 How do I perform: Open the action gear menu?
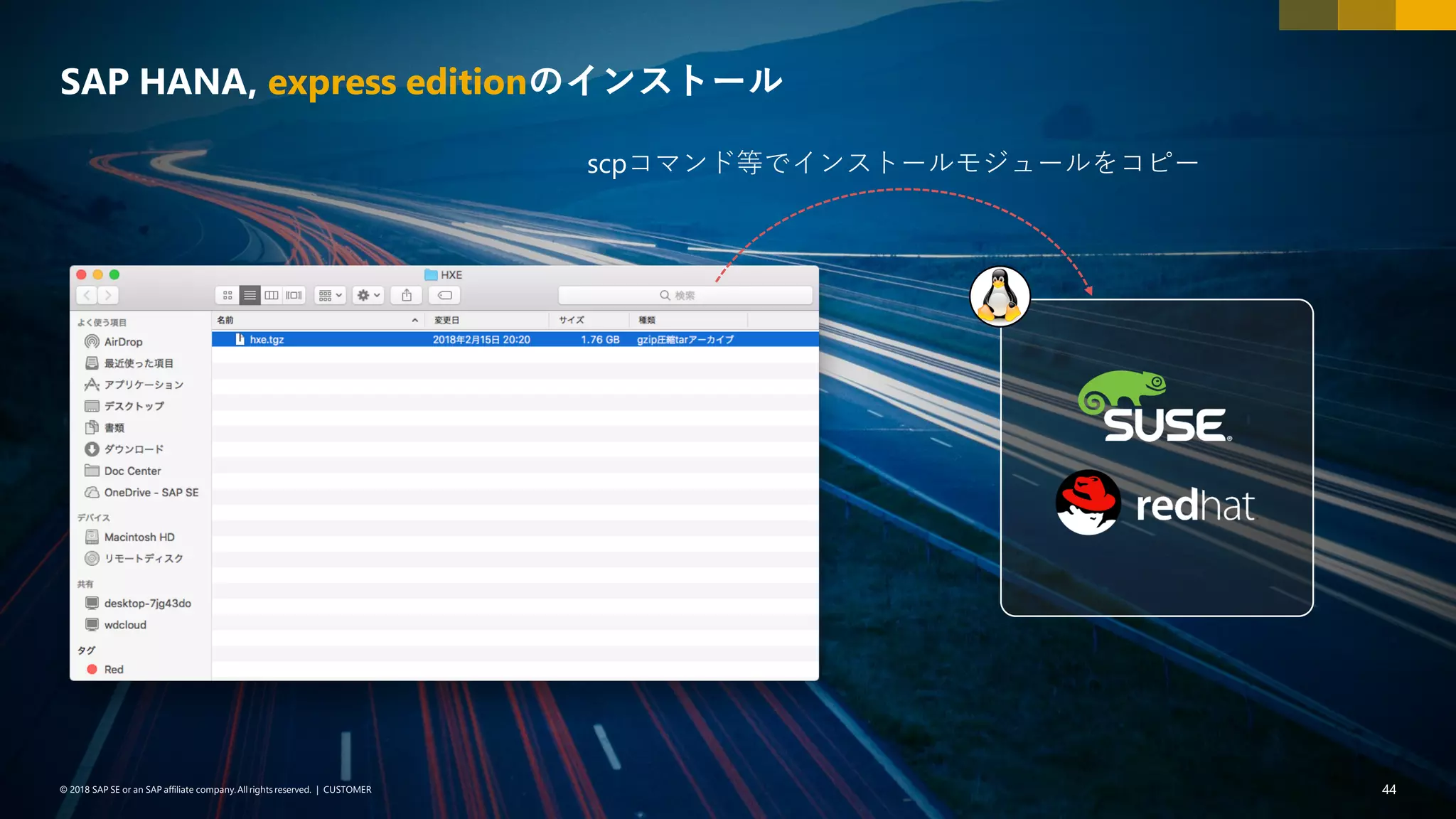click(x=368, y=295)
